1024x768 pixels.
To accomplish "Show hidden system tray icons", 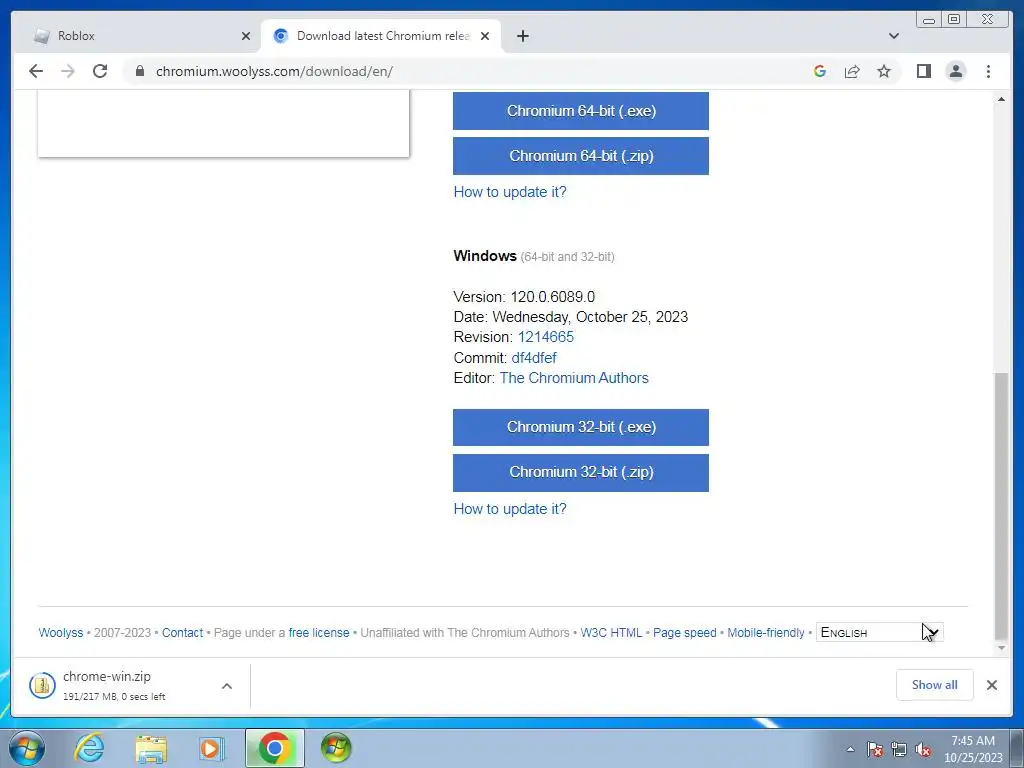I will pyautogui.click(x=850, y=749).
